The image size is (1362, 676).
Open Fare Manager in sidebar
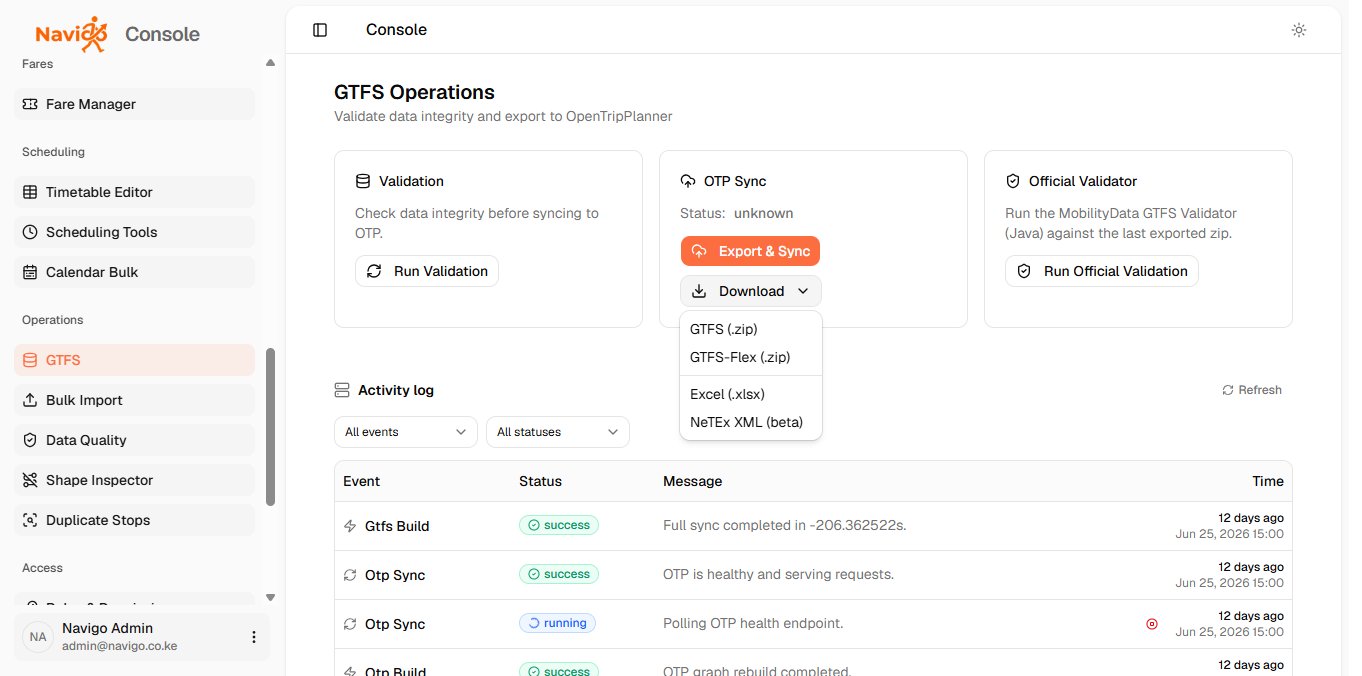134,104
